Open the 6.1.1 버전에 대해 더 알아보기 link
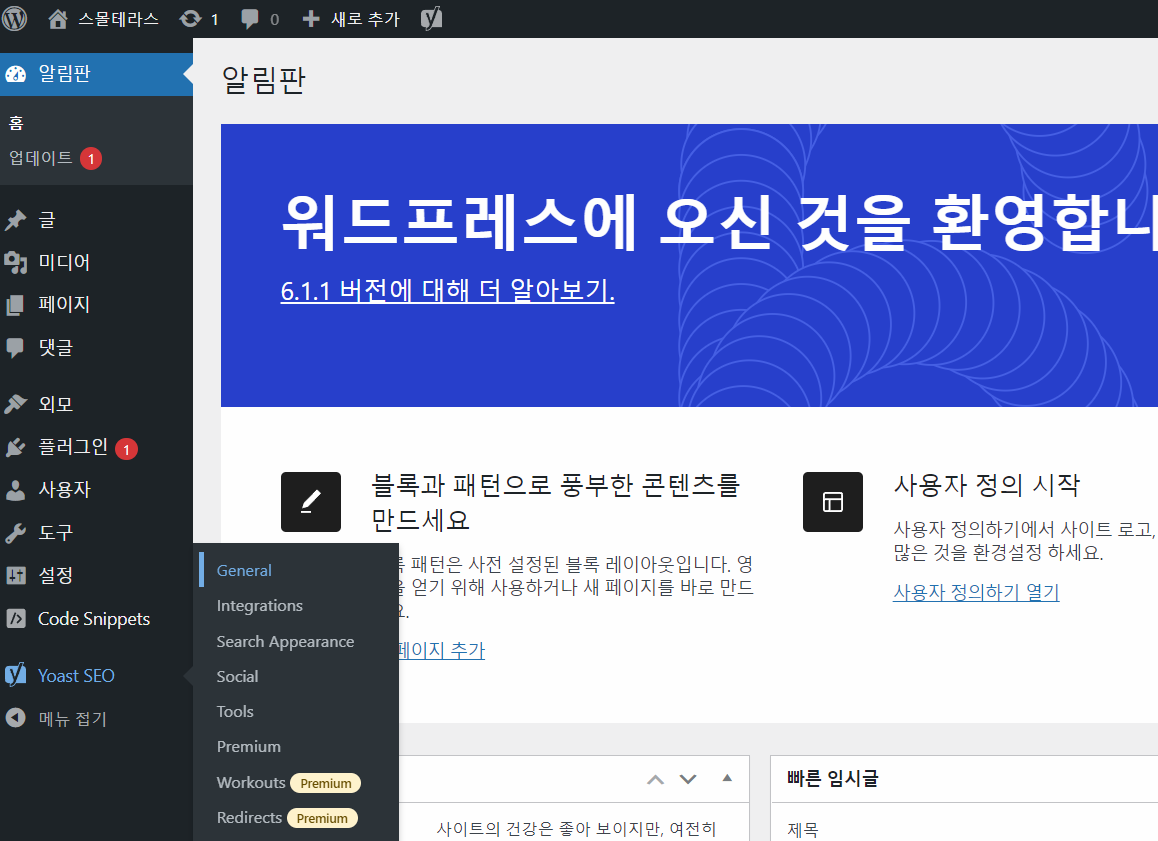Viewport: 1158px width, 841px height. (448, 291)
